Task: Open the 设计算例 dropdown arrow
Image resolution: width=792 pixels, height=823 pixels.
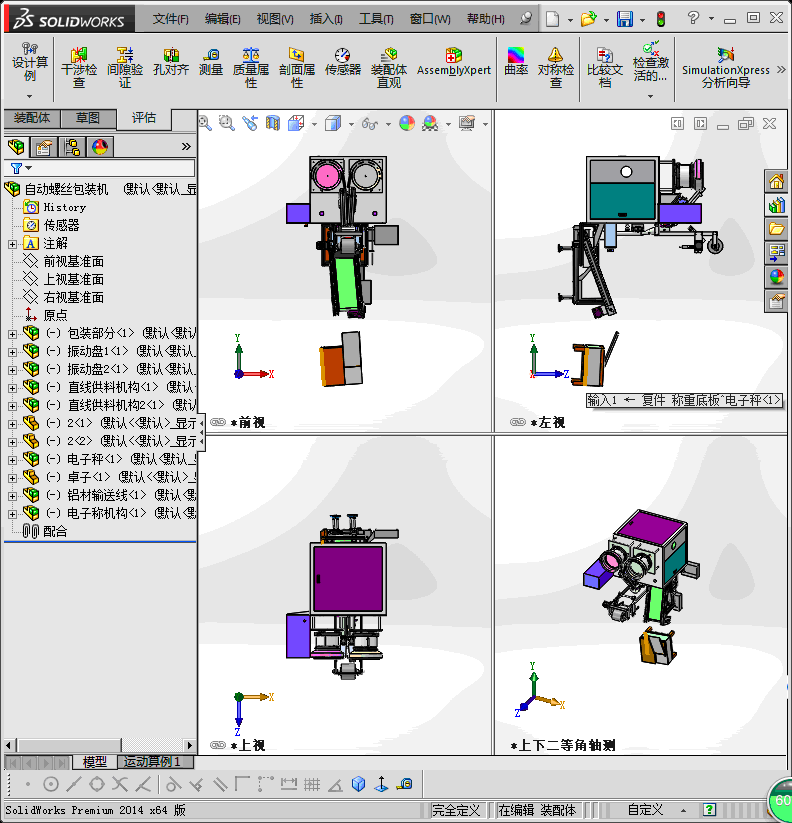Action: click(29, 96)
